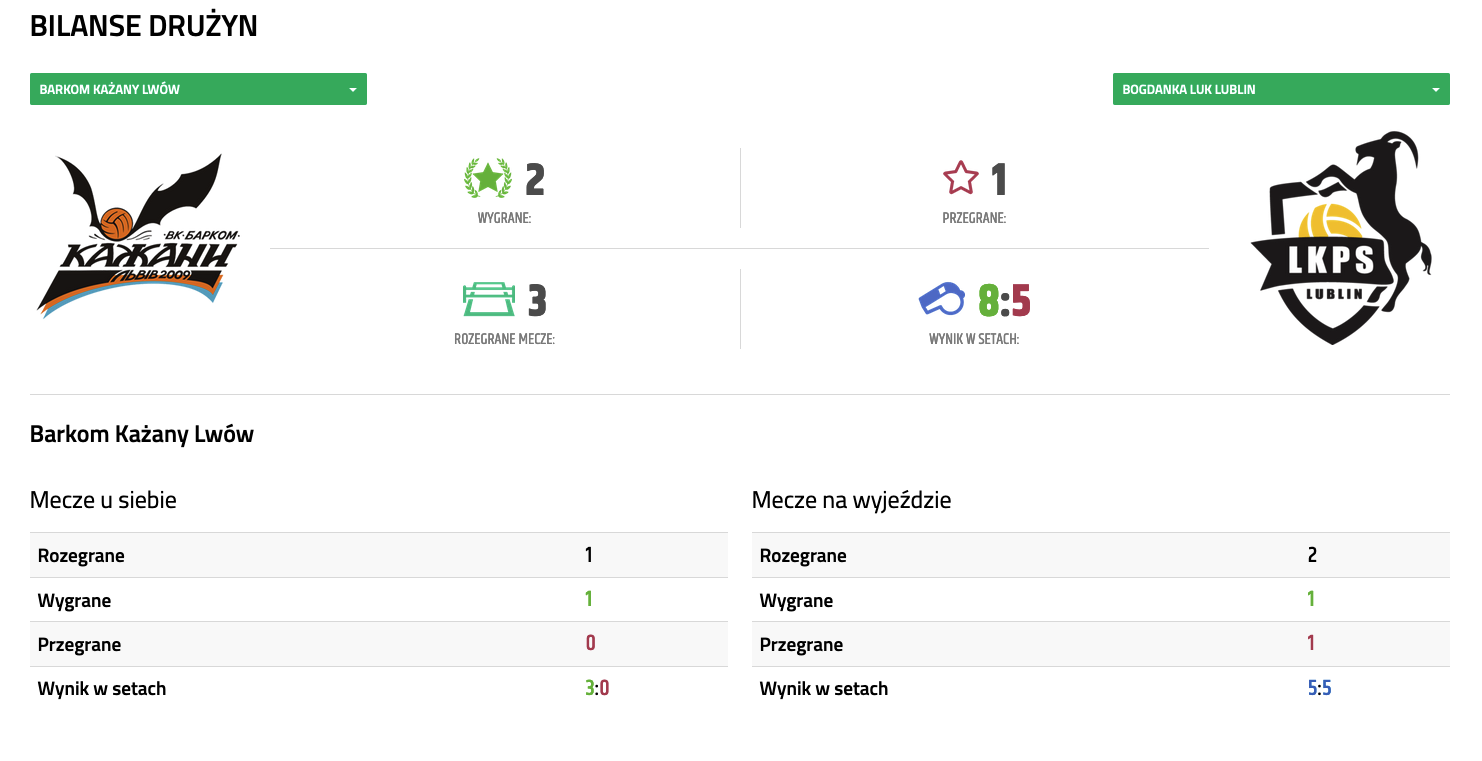Click the 8:5 set score total
This screenshot has width=1482, height=761.
tap(1003, 300)
